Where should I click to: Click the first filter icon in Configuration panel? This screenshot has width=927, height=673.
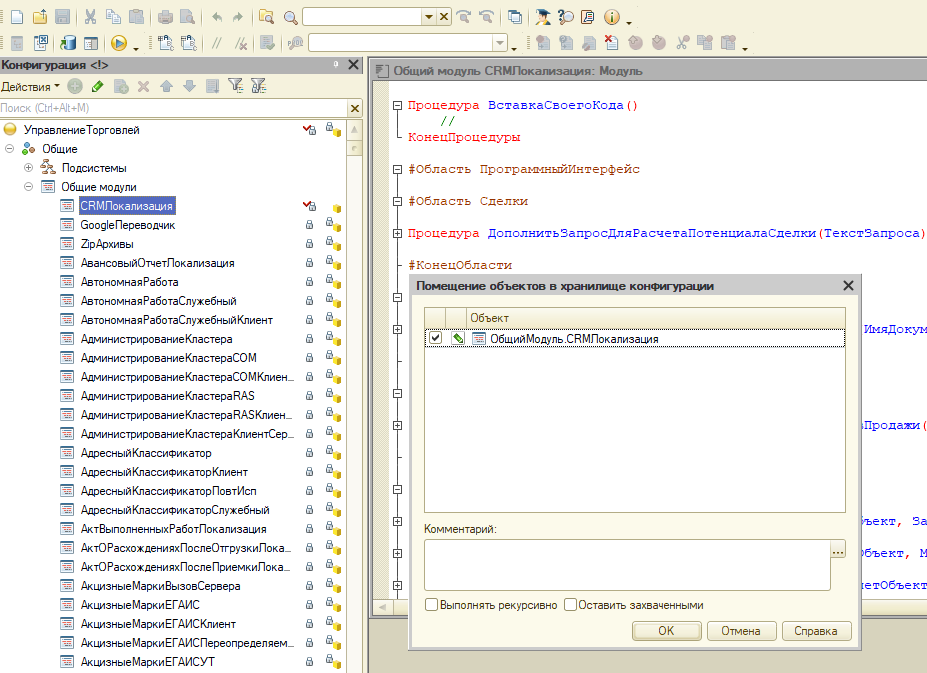click(x=235, y=86)
